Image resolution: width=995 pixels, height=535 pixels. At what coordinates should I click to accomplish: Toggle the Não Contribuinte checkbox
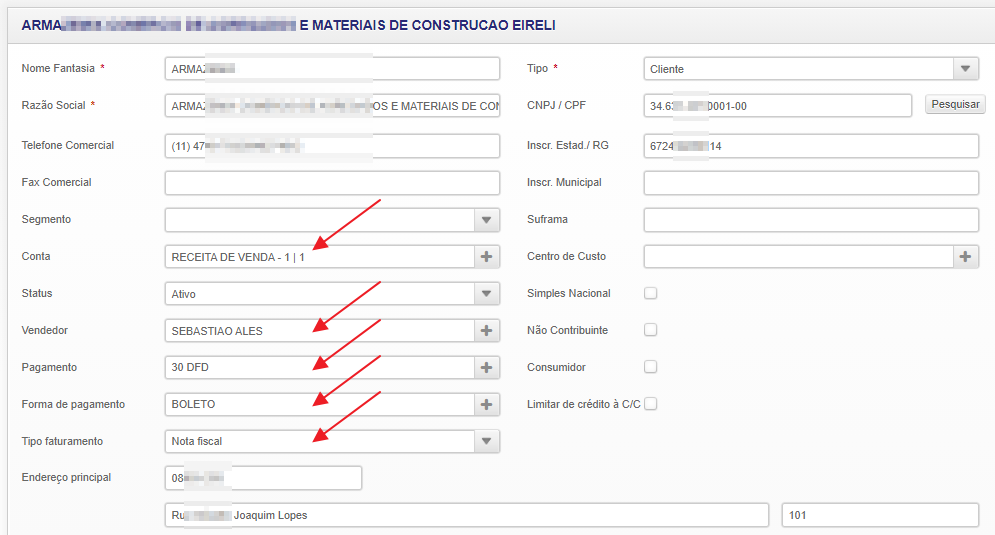[651, 330]
